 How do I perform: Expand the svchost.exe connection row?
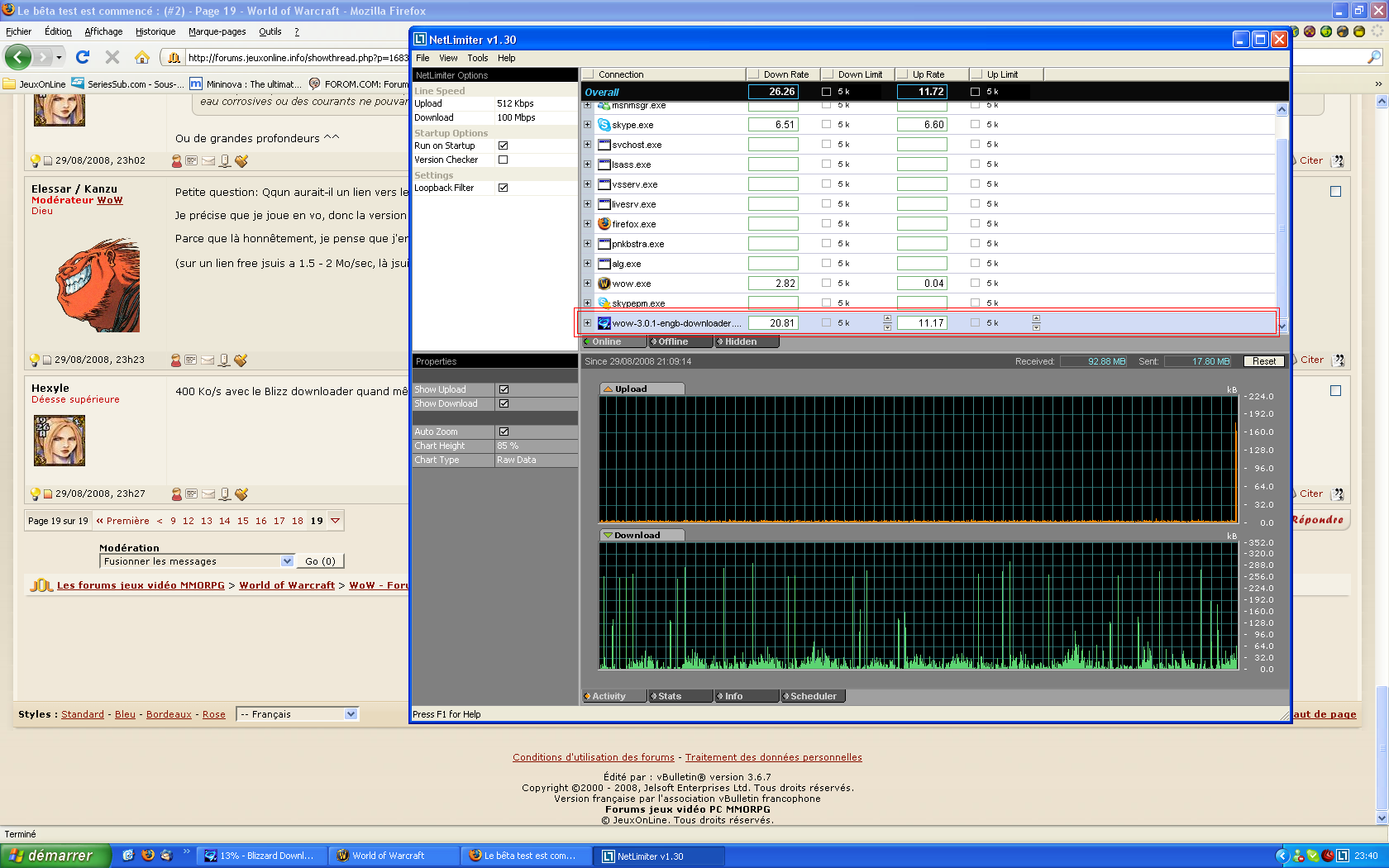coord(587,145)
